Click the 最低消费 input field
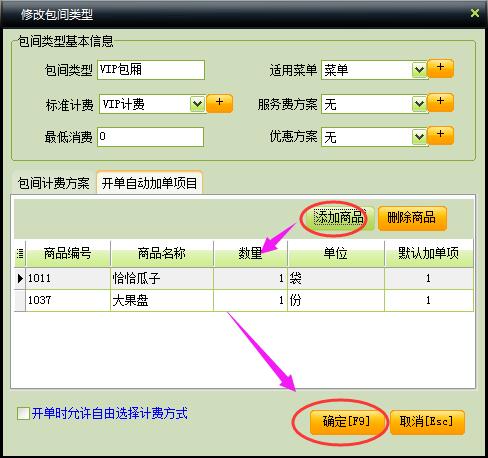The height and width of the screenshot is (458, 488). [x=151, y=137]
